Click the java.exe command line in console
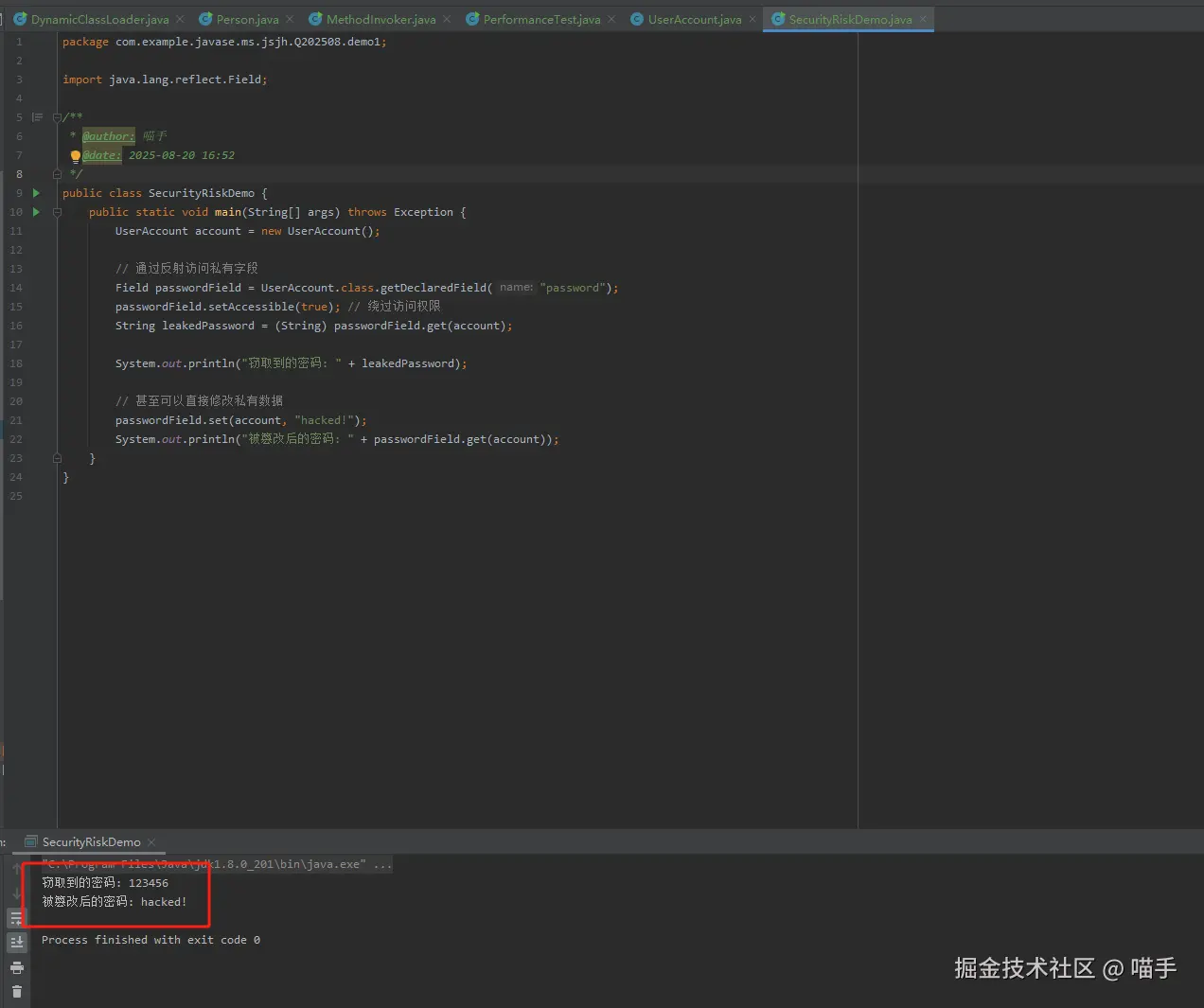Screen dimensions: 1204x1008 [x=217, y=864]
